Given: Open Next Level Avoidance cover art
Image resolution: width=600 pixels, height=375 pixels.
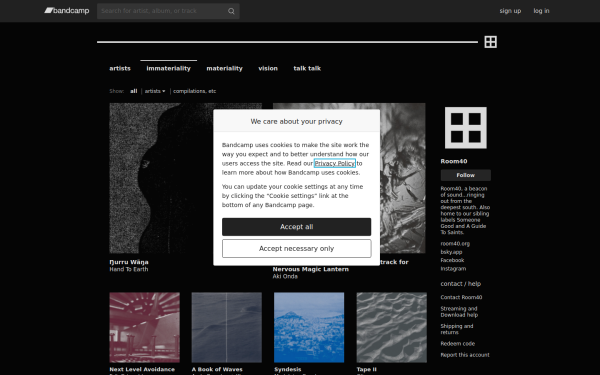Looking at the screenshot, I should tap(144, 328).
